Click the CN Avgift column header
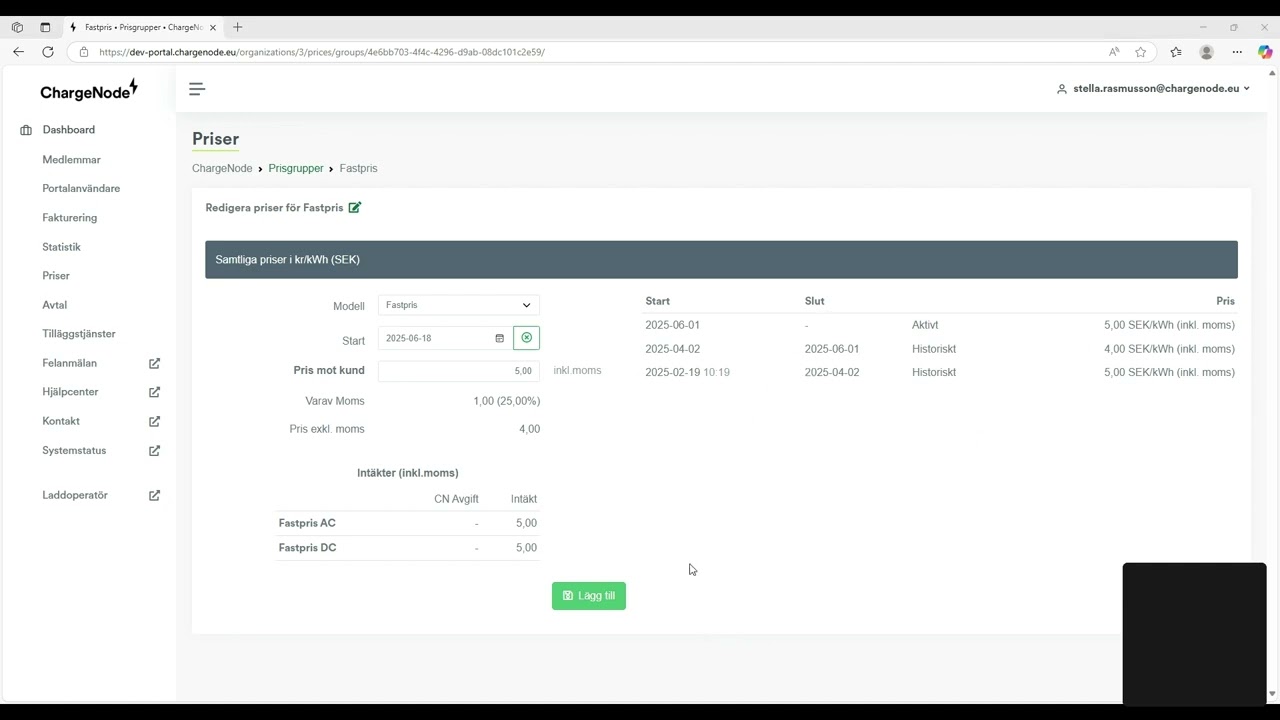1280x720 pixels. click(x=456, y=499)
